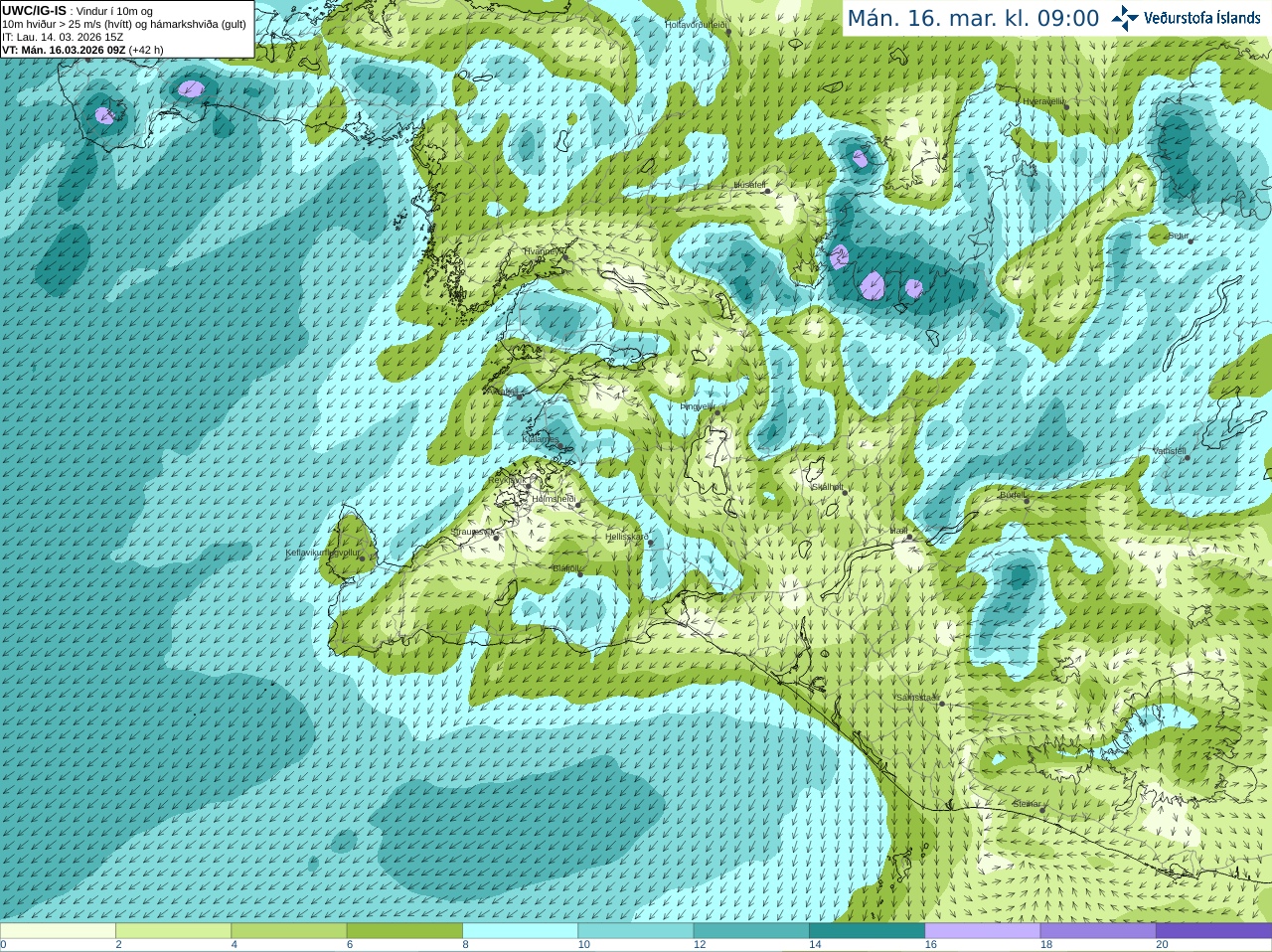Click the Setur station dot
The width and height of the screenshot is (1272, 952).
coord(1191,241)
